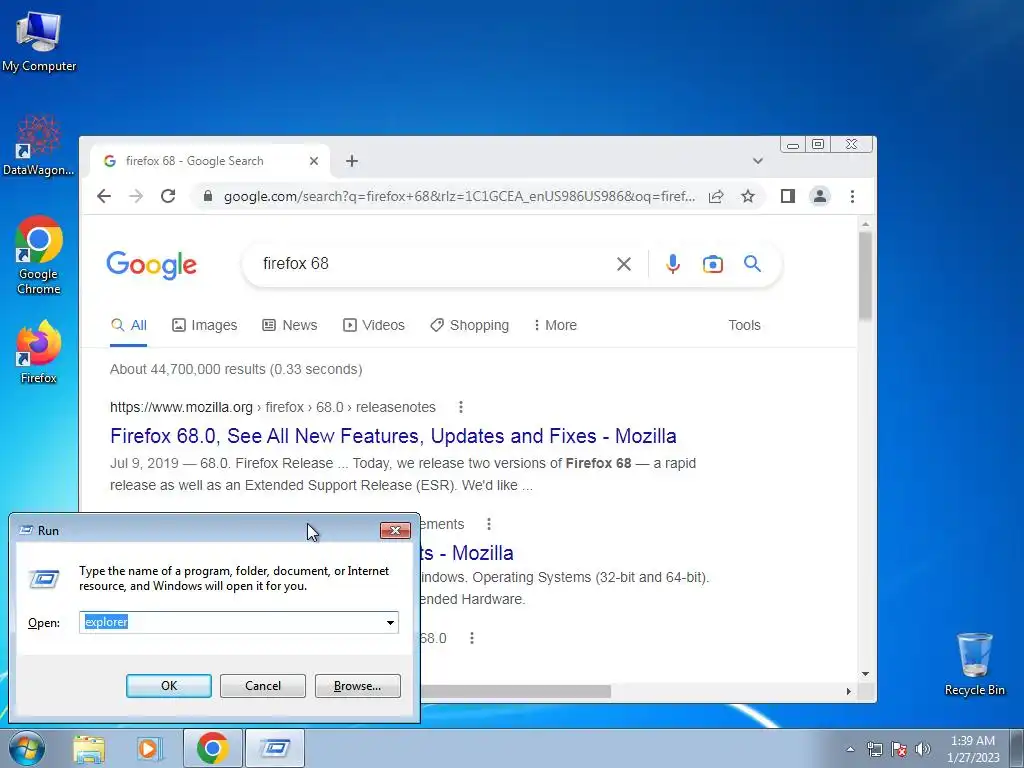Switch to News results tab
1024x768 pixels.
tap(289, 325)
